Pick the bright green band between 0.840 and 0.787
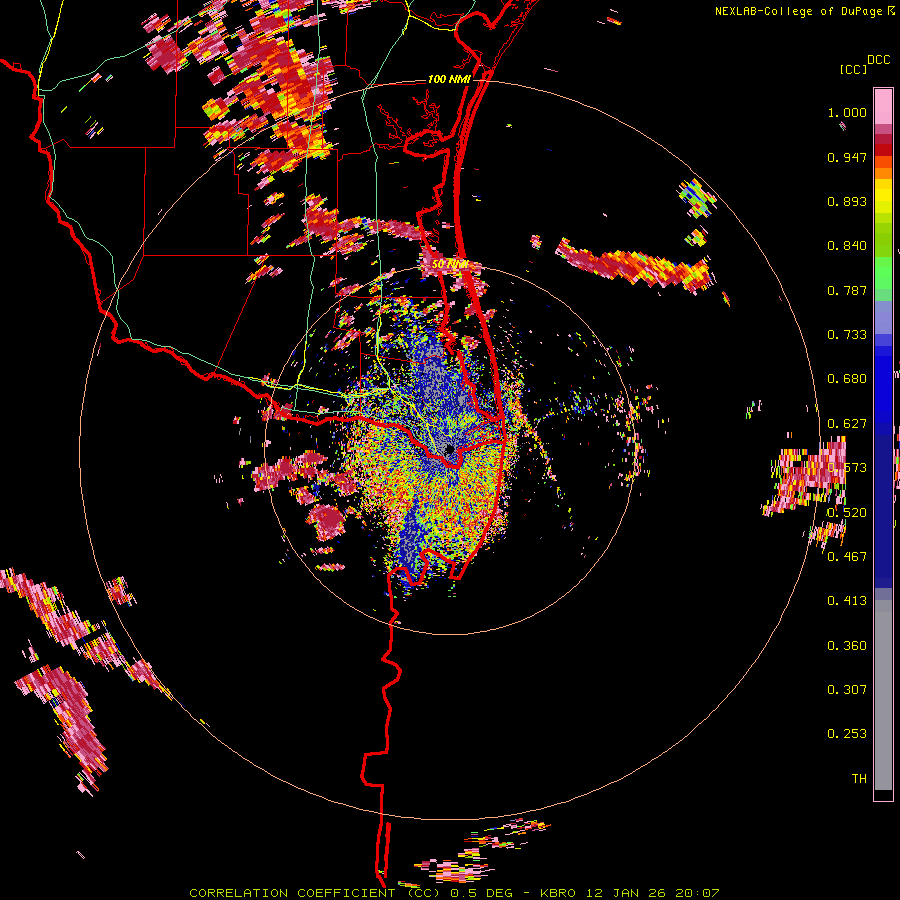900x900 pixels. click(x=883, y=273)
